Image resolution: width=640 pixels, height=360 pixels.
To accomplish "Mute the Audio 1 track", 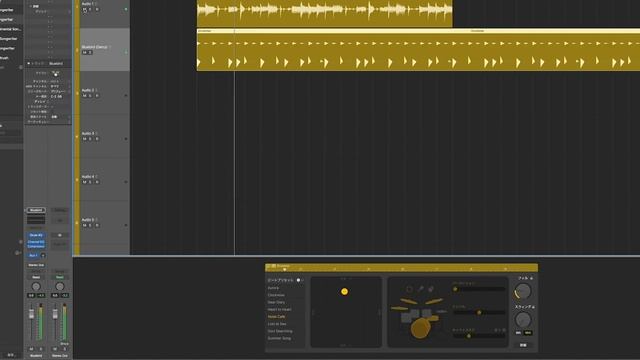I will pos(84,9).
